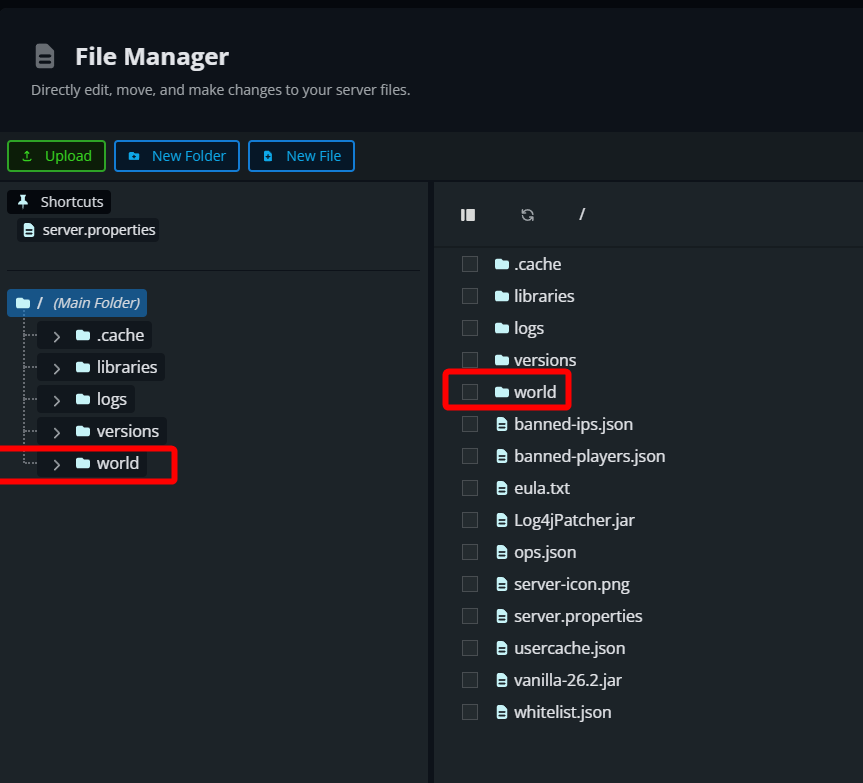This screenshot has height=783, width=863.
Task: Open usercache.json file
Action: (x=570, y=648)
